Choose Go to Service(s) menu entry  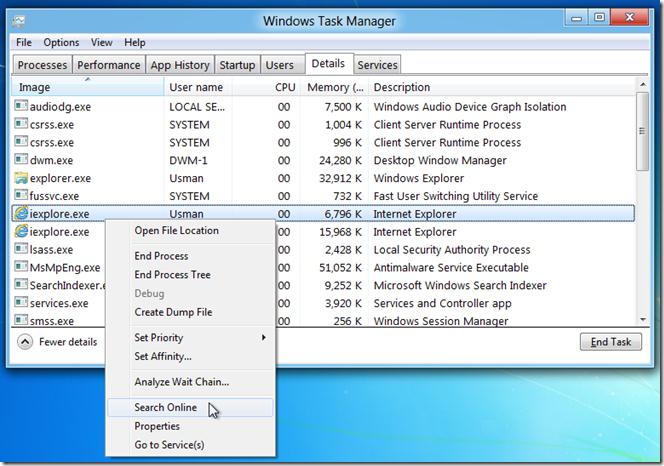click(x=169, y=445)
